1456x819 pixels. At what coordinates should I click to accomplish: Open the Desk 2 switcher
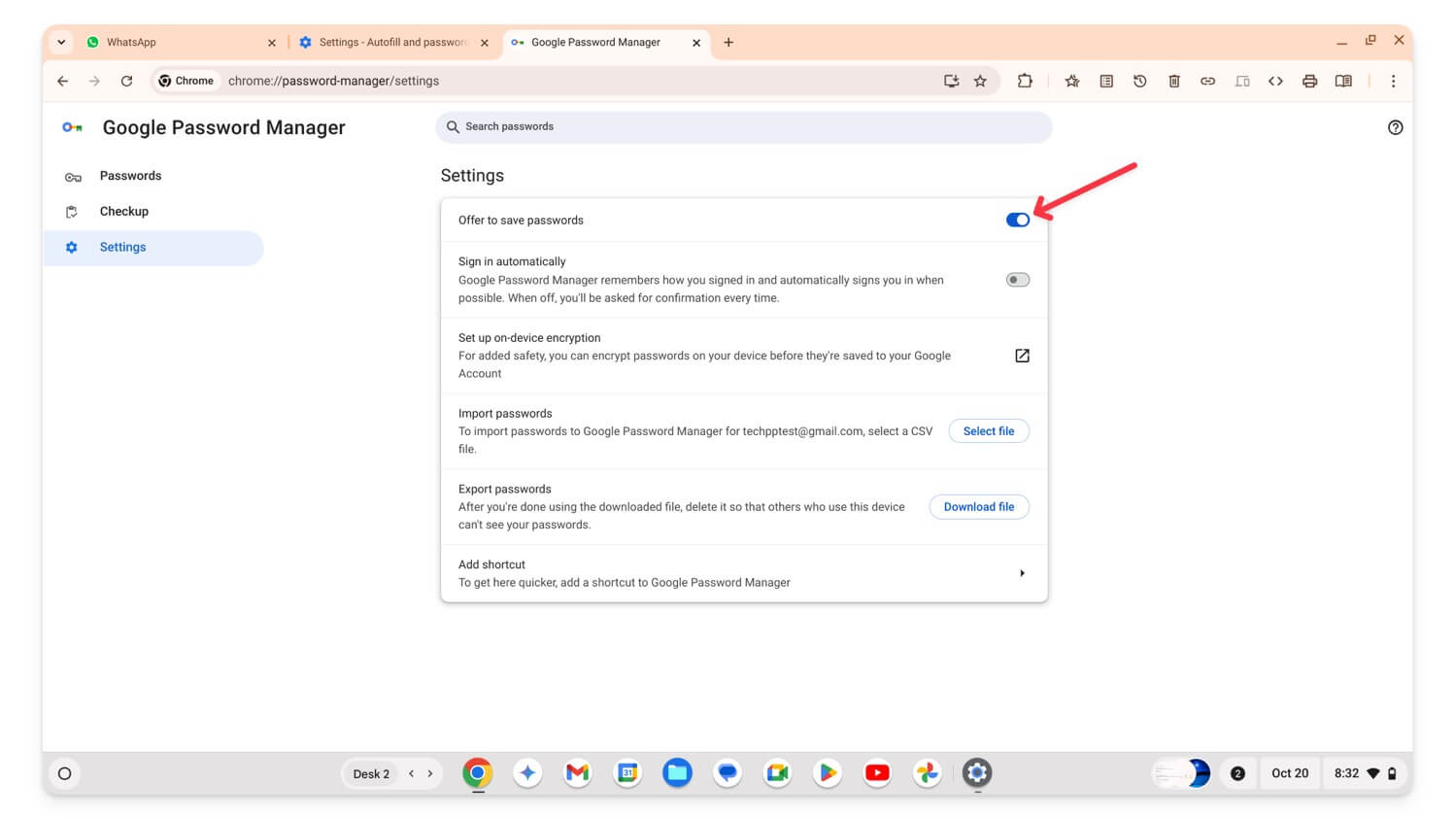click(x=370, y=773)
